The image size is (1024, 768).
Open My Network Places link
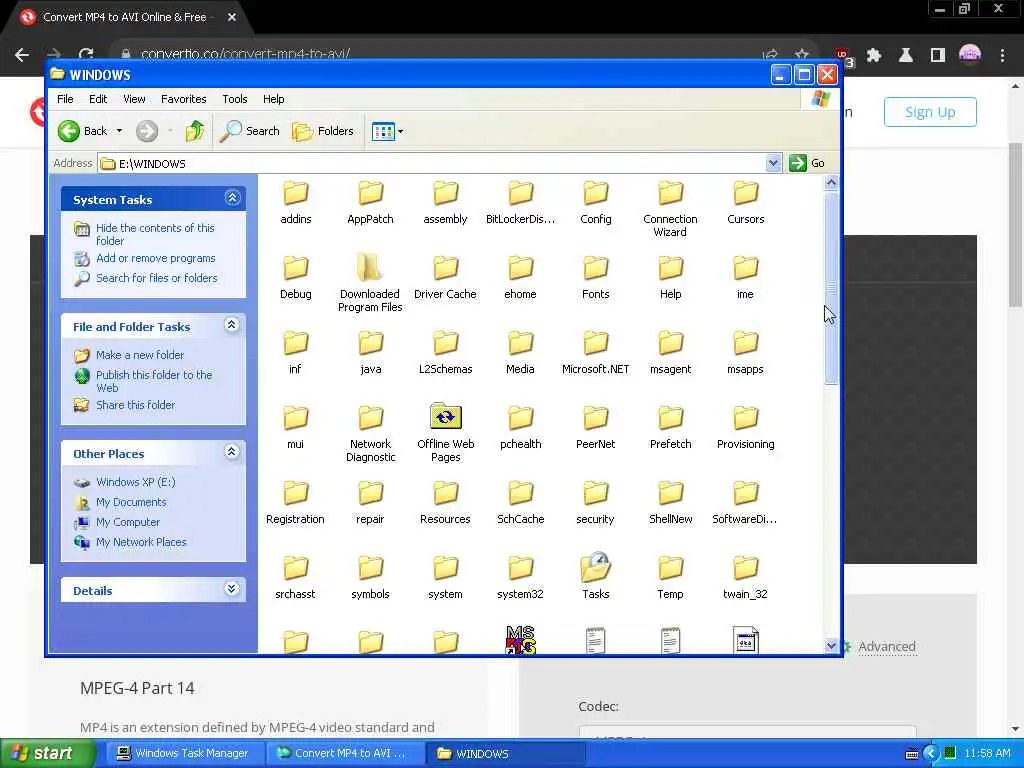[x=141, y=542]
